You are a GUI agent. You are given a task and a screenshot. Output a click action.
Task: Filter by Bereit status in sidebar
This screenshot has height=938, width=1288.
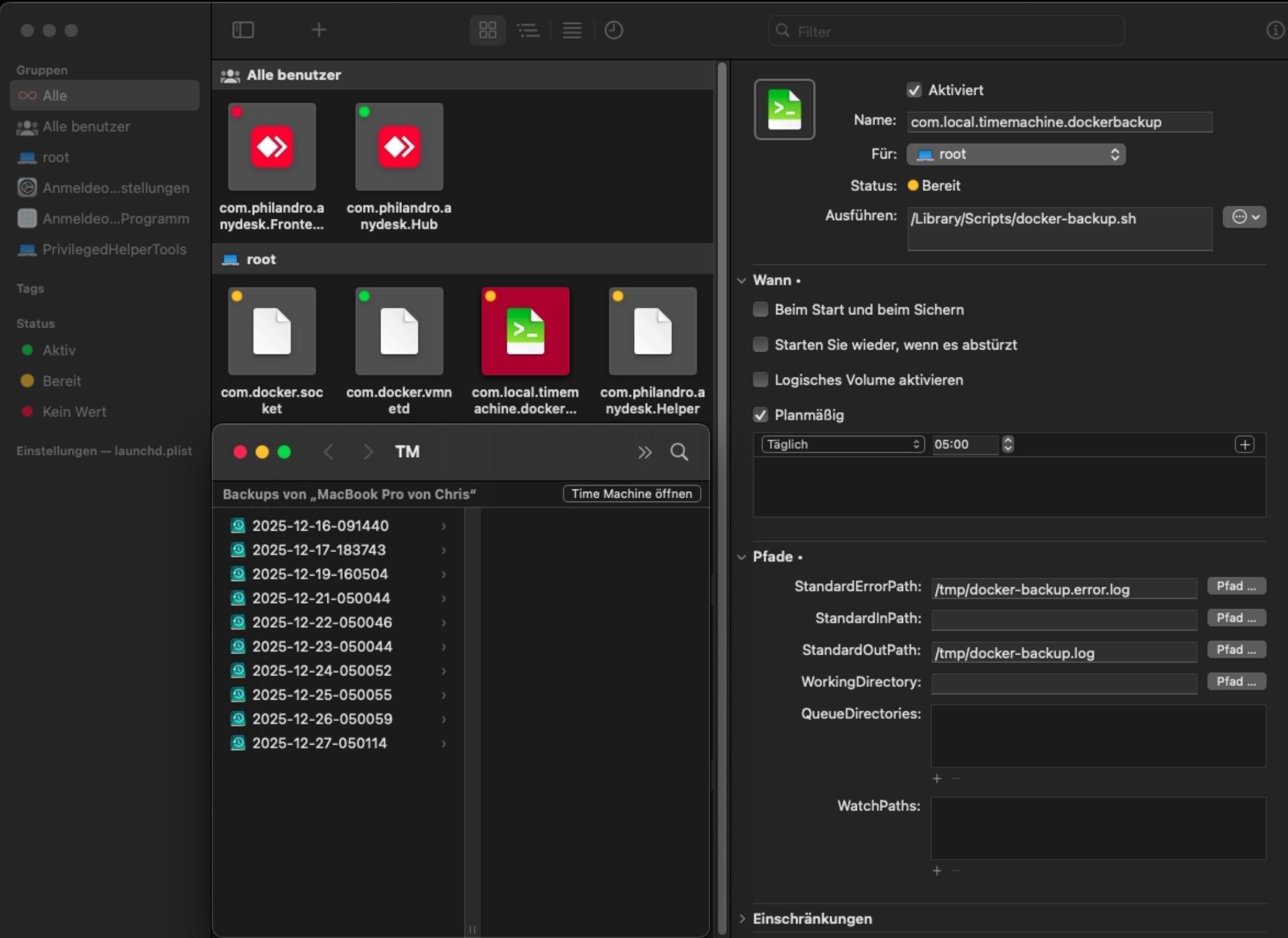pos(61,381)
